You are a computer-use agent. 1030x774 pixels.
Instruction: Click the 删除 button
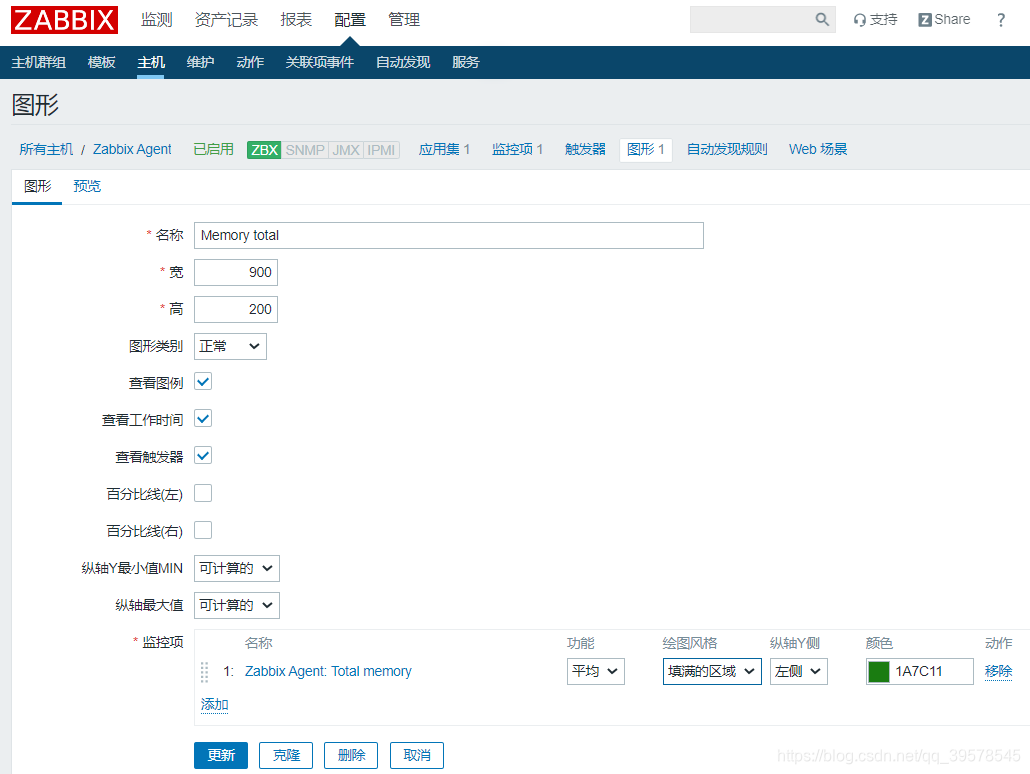pyautogui.click(x=351, y=756)
